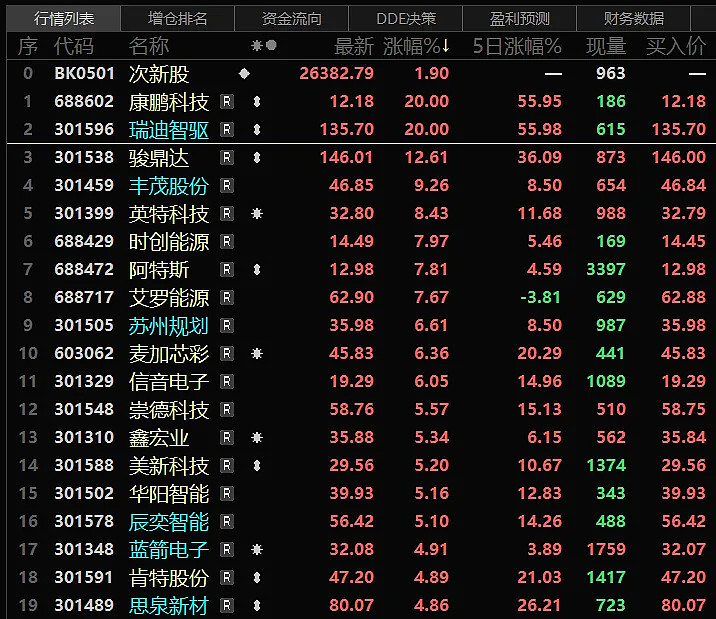Open the 资金流向 tab
The width and height of the screenshot is (716, 619).
[x=291, y=18]
